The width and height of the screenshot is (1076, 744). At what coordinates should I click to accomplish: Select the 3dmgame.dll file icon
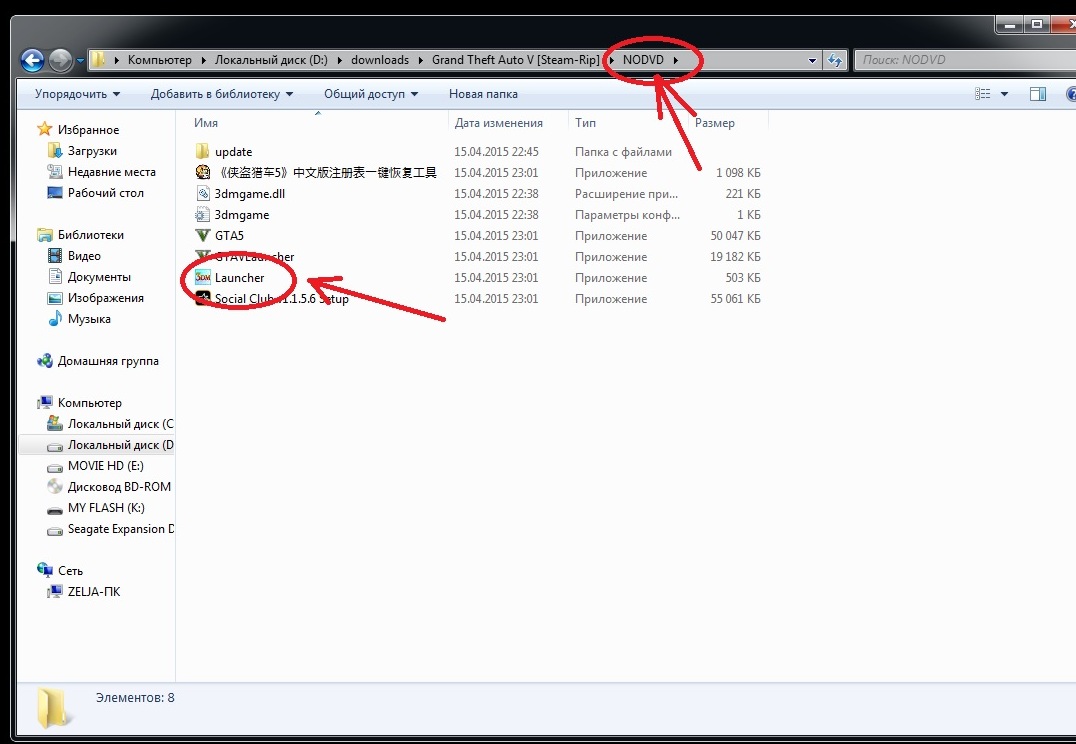coord(202,194)
